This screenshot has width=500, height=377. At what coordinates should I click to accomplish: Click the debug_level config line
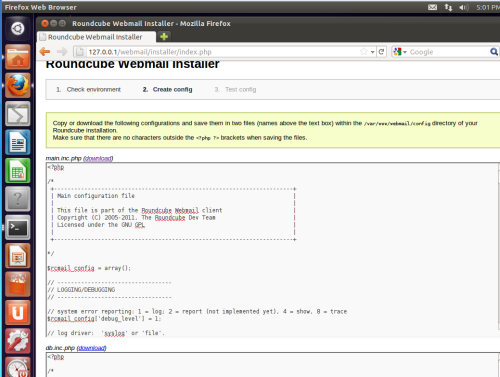click(104, 319)
